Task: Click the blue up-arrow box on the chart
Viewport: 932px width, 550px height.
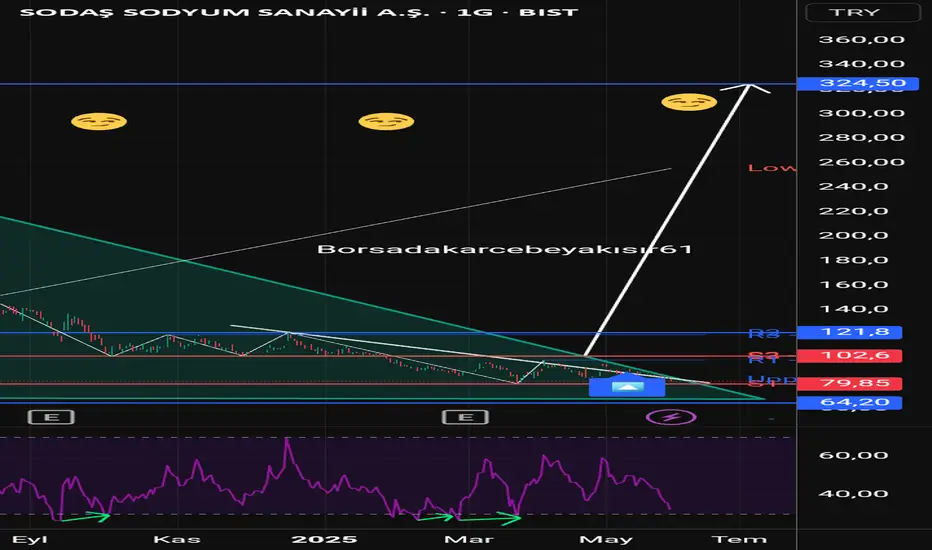Action: pyautogui.click(x=627, y=386)
